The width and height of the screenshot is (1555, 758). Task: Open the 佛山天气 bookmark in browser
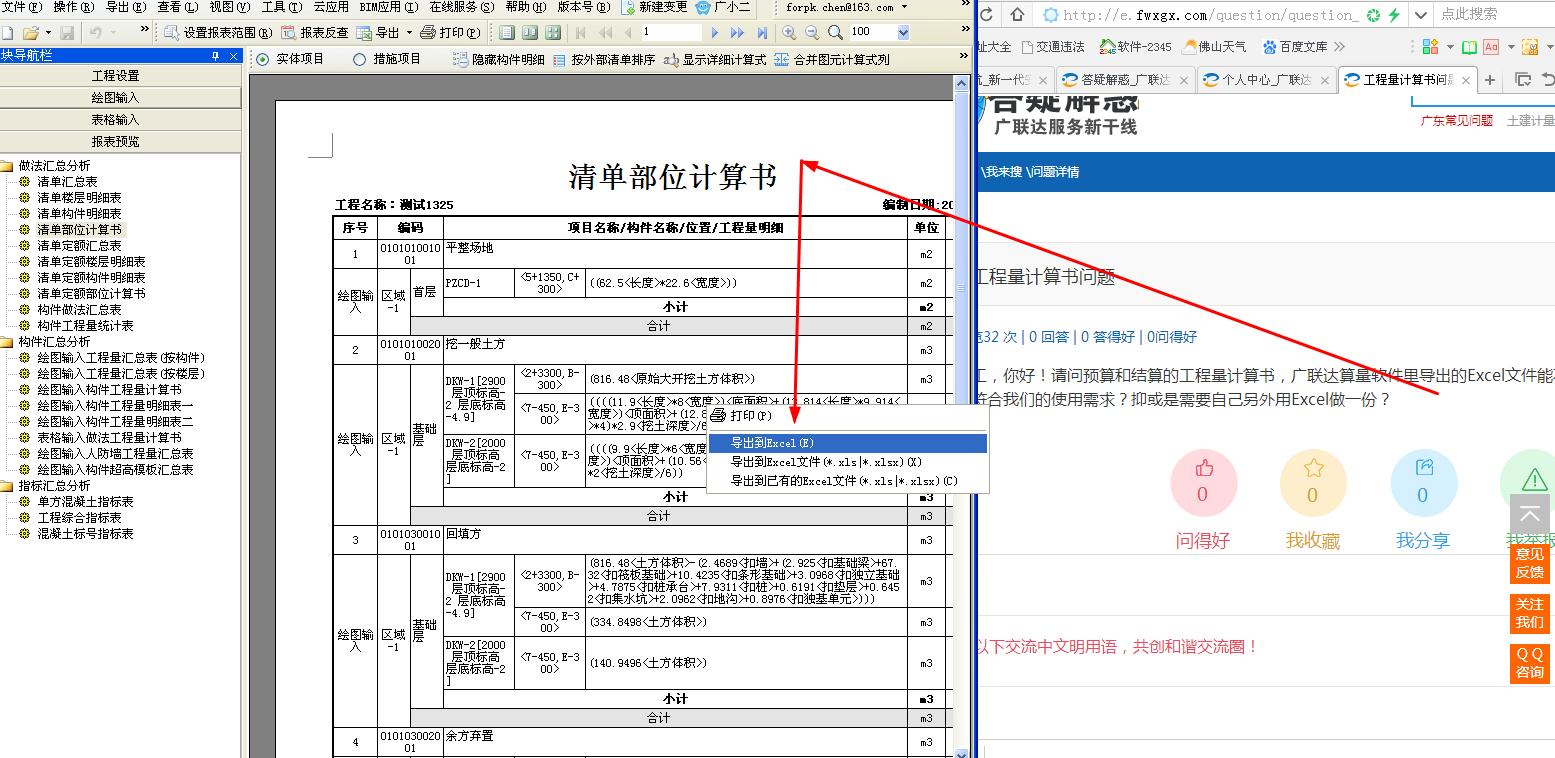click(x=1214, y=47)
